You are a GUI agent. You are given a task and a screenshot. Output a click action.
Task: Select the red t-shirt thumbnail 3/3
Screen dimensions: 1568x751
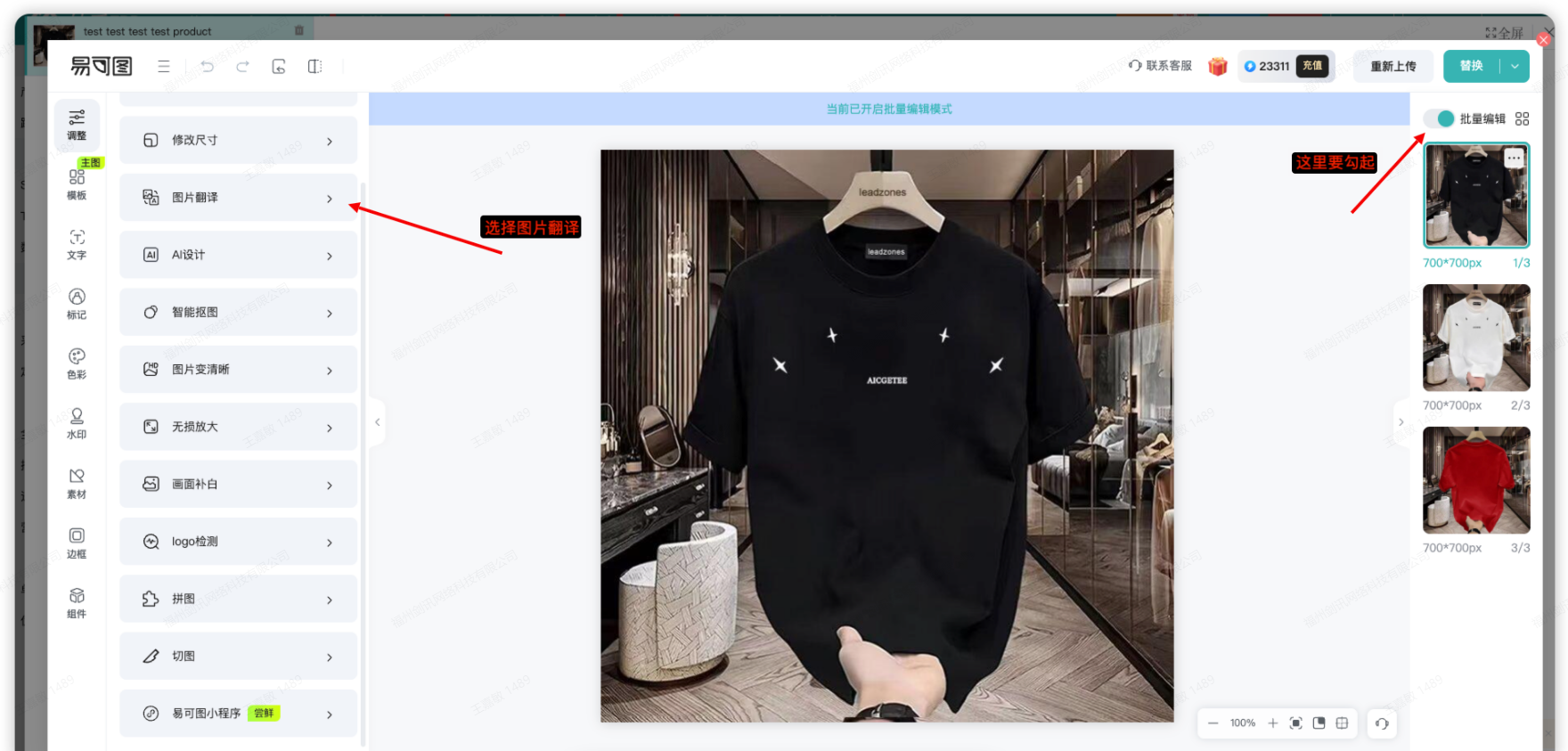pyautogui.click(x=1476, y=480)
